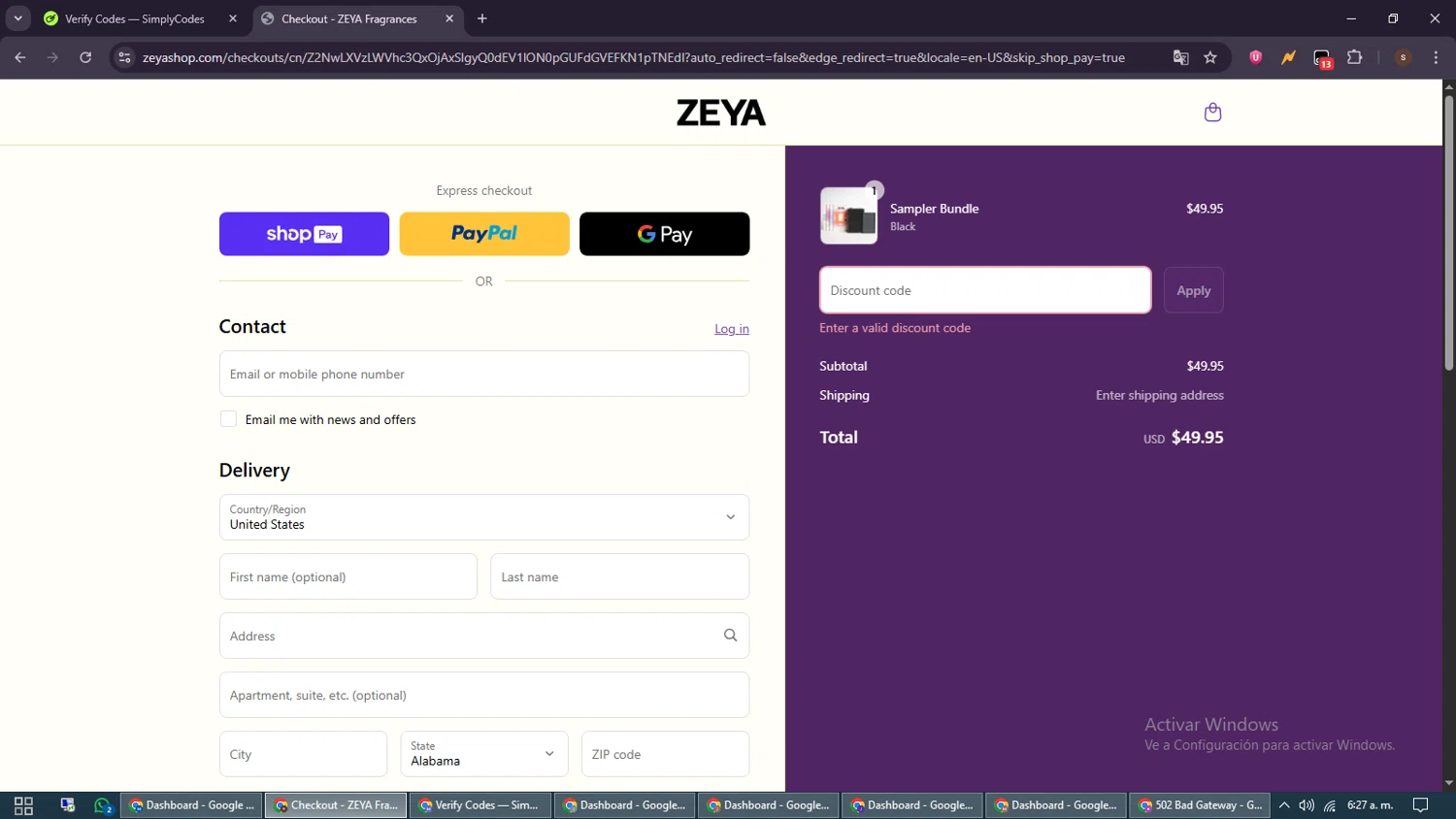
Task: Focus the Last name field
Action: tap(619, 576)
